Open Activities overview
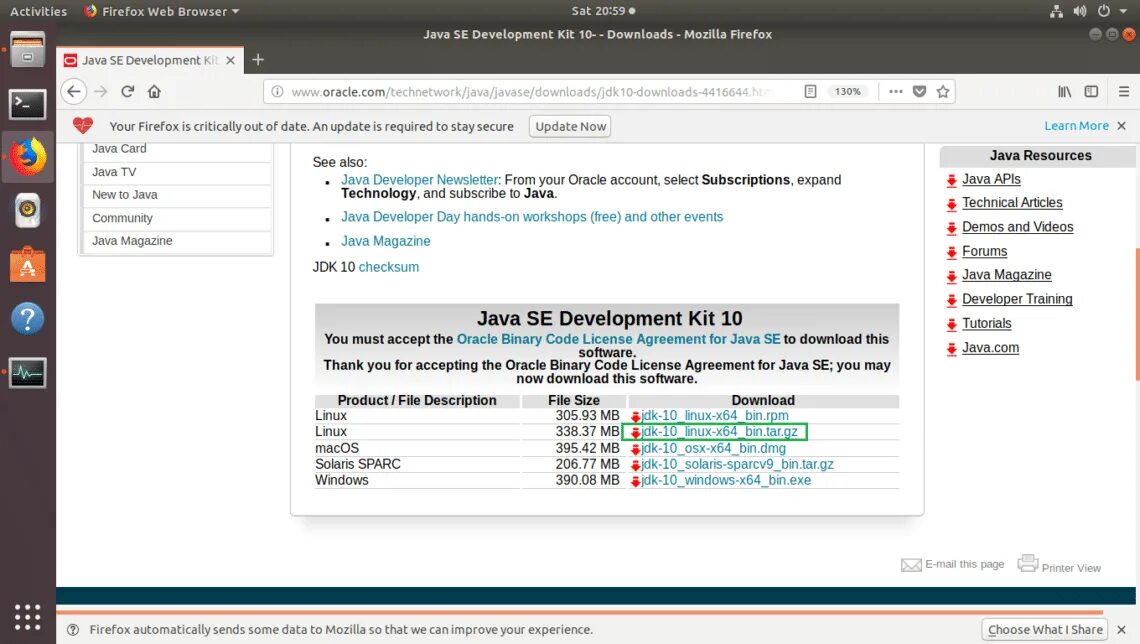The image size is (1140, 644). pos(39,11)
